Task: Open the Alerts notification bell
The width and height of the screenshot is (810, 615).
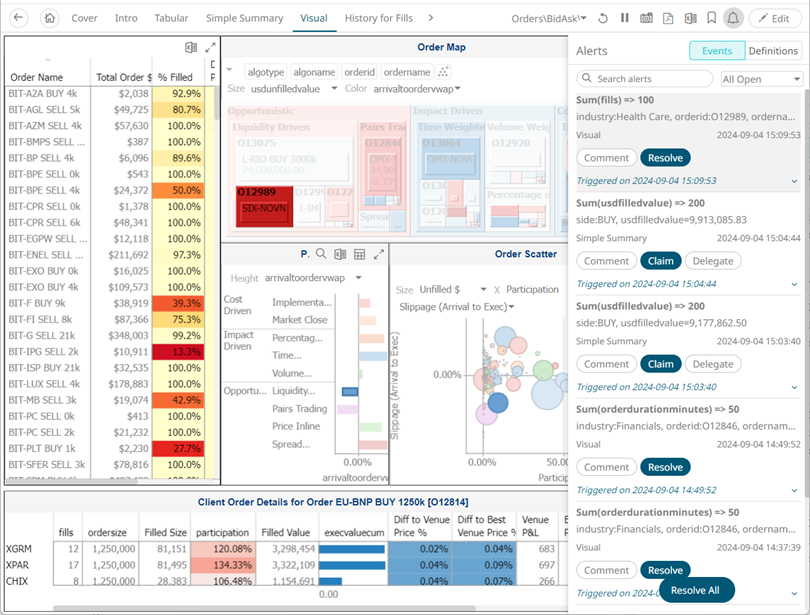Action: pyautogui.click(x=733, y=17)
